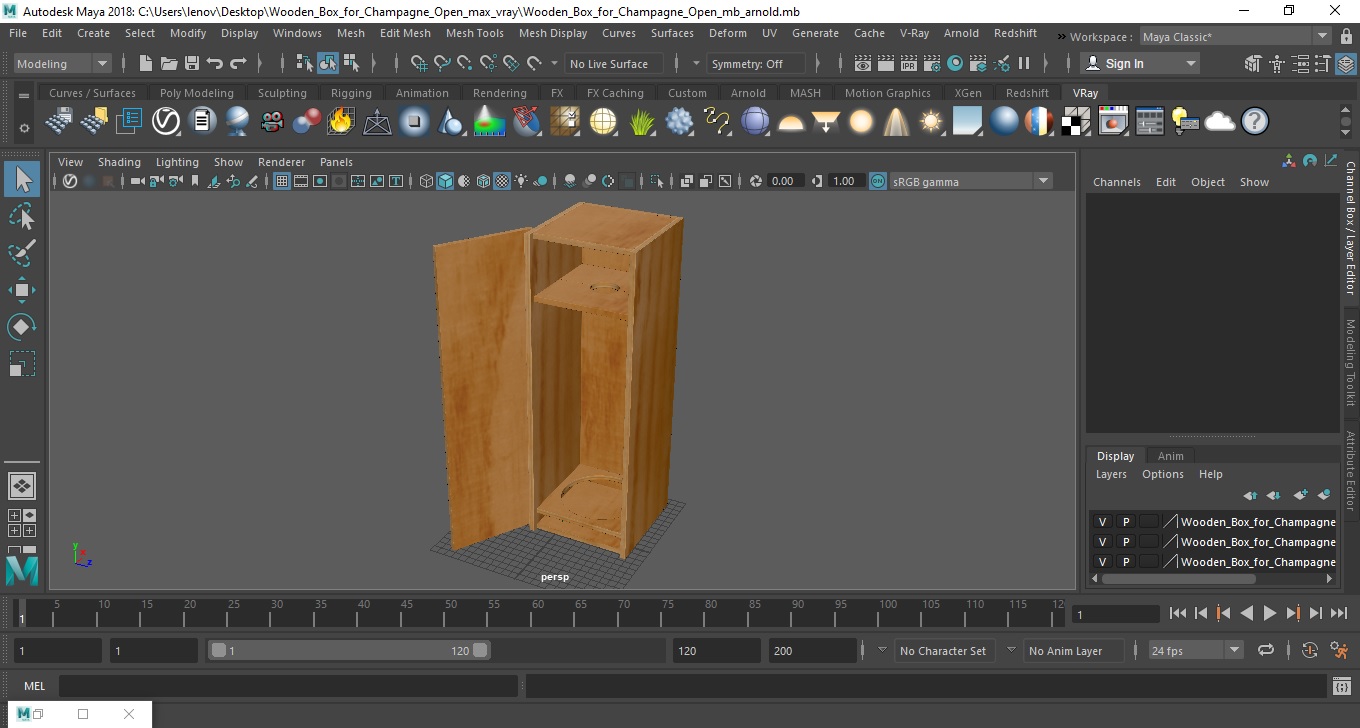This screenshot has width=1360, height=728.
Task: Open the V-Ray logo shelf icon
Action: coord(165,122)
